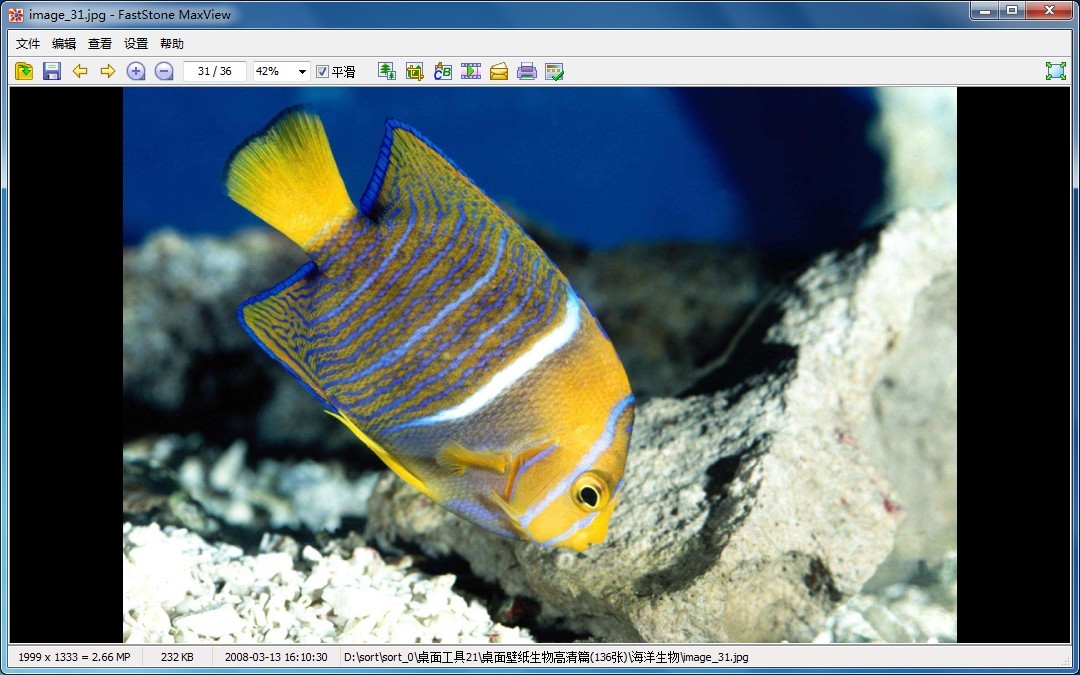Toggle the 平滑 smoothing checkbox
This screenshot has width=1080, height=675.
[x=322, y=72]
